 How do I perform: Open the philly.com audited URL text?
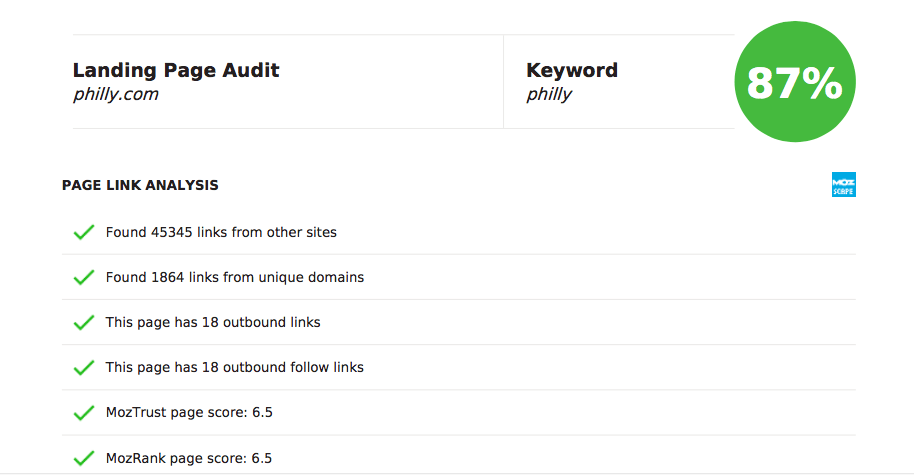click(x=115, y=94)
